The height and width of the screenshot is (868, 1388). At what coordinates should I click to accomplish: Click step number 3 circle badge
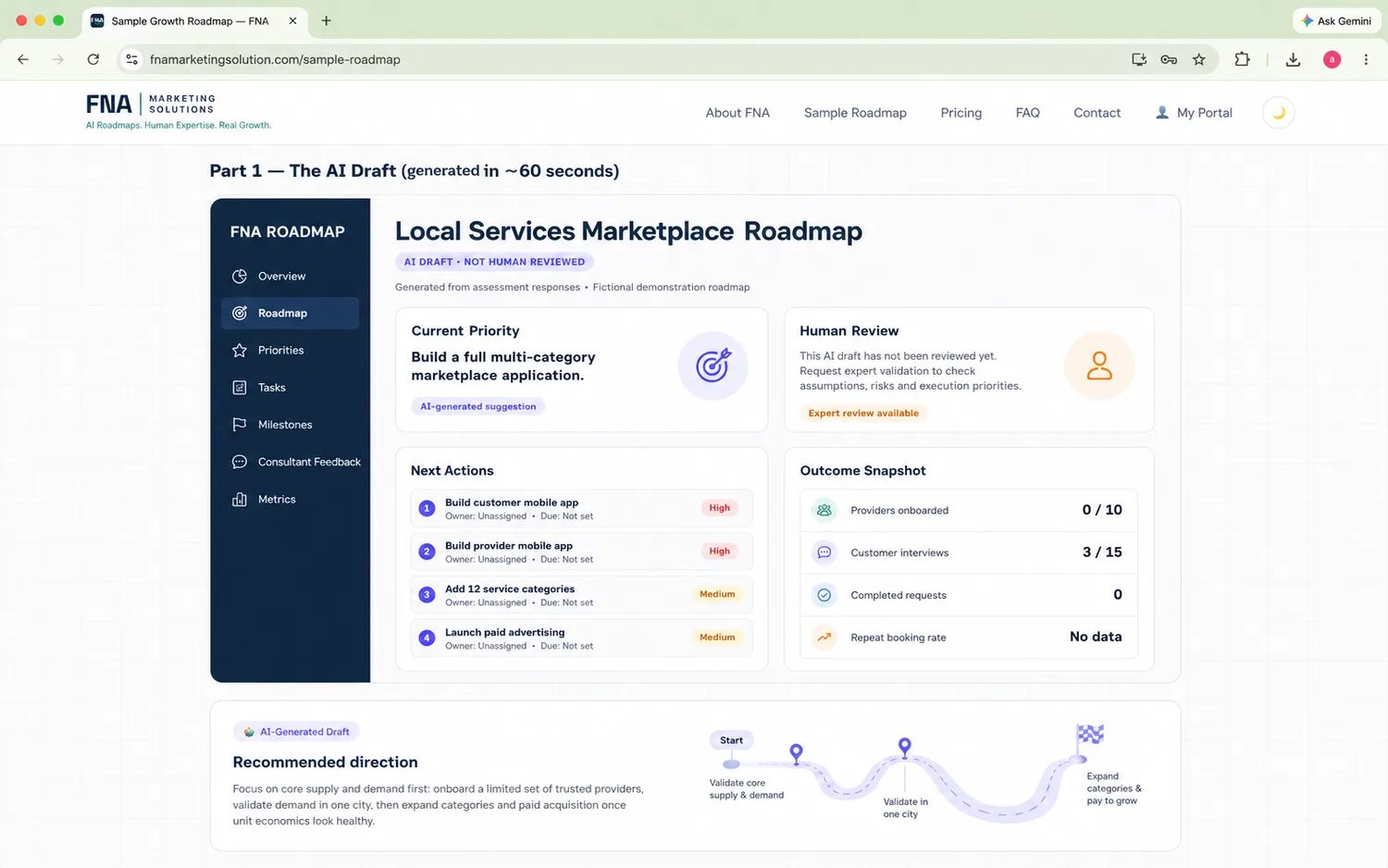coord(427,594)
